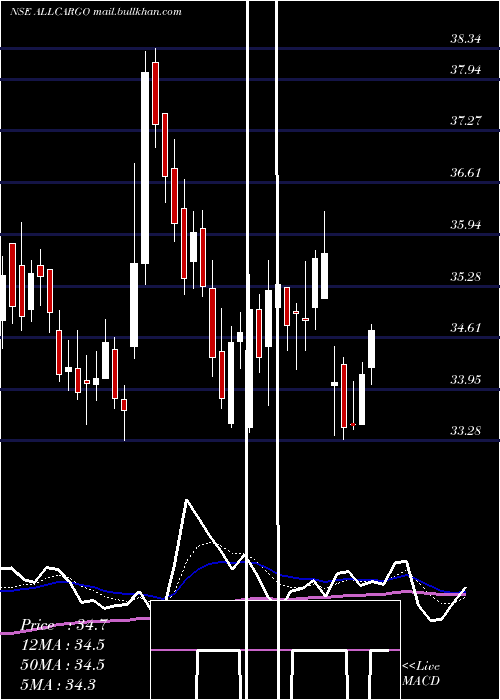The image size is (500, 700).
Task: Click the red candle at the chart peak
Action: (x=155, y=93)
